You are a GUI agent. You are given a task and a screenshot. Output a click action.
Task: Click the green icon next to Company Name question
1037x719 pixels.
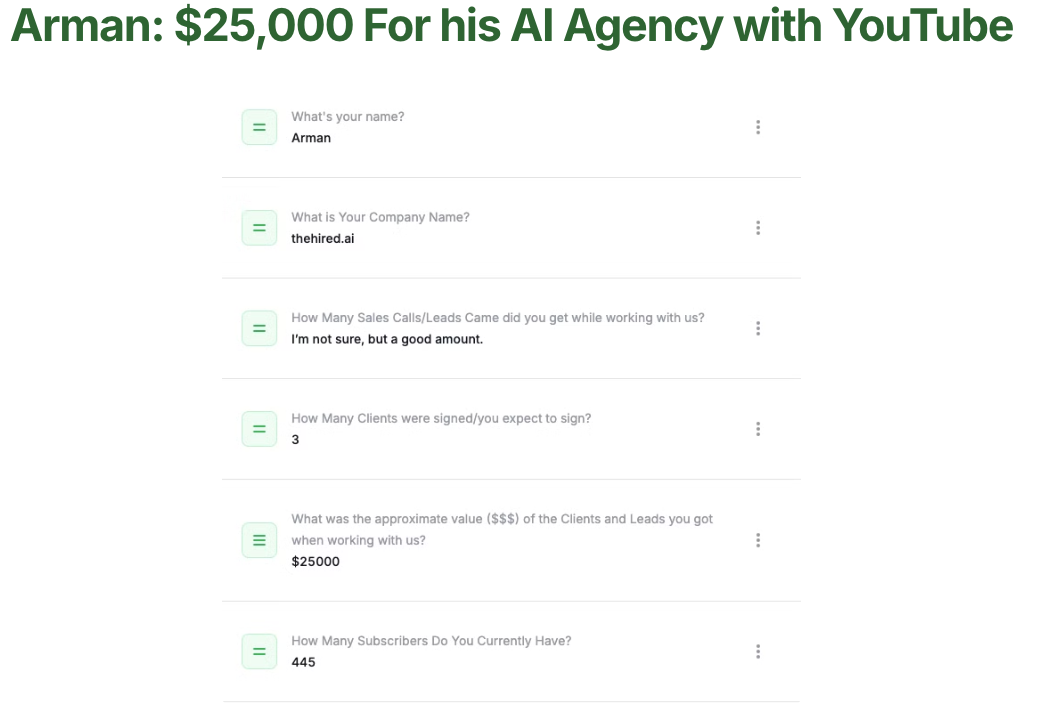(x=259, y=228)
